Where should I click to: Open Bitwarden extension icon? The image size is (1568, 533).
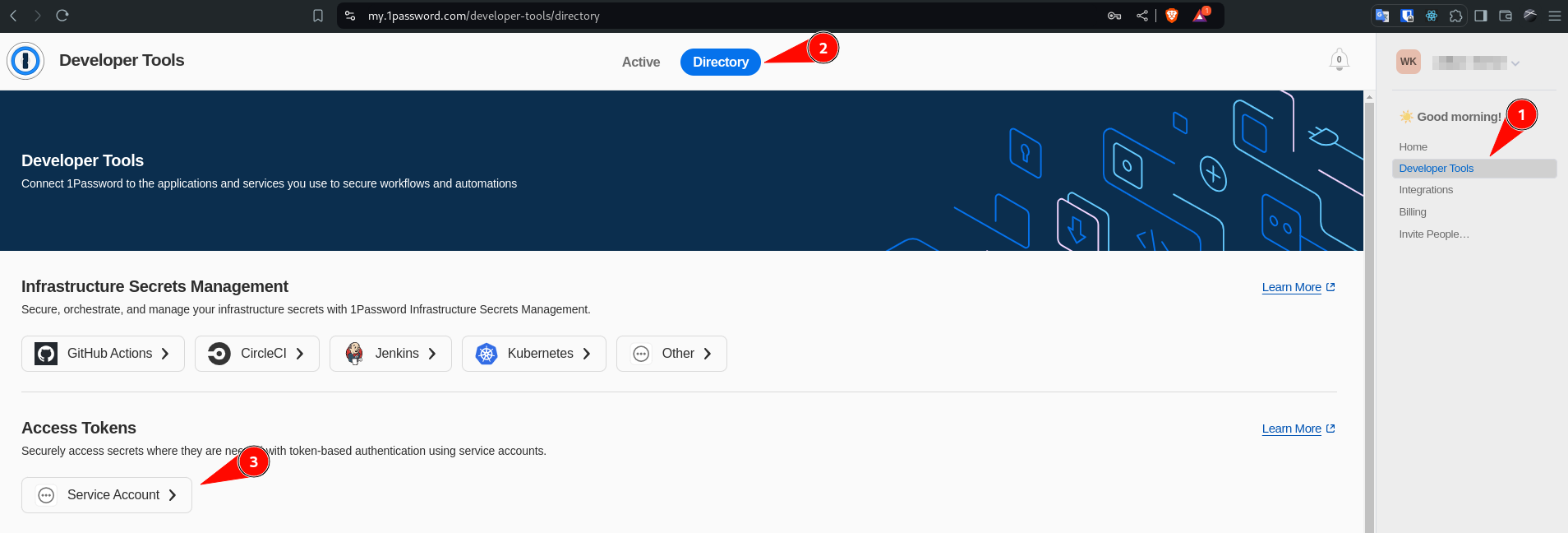1407,16
